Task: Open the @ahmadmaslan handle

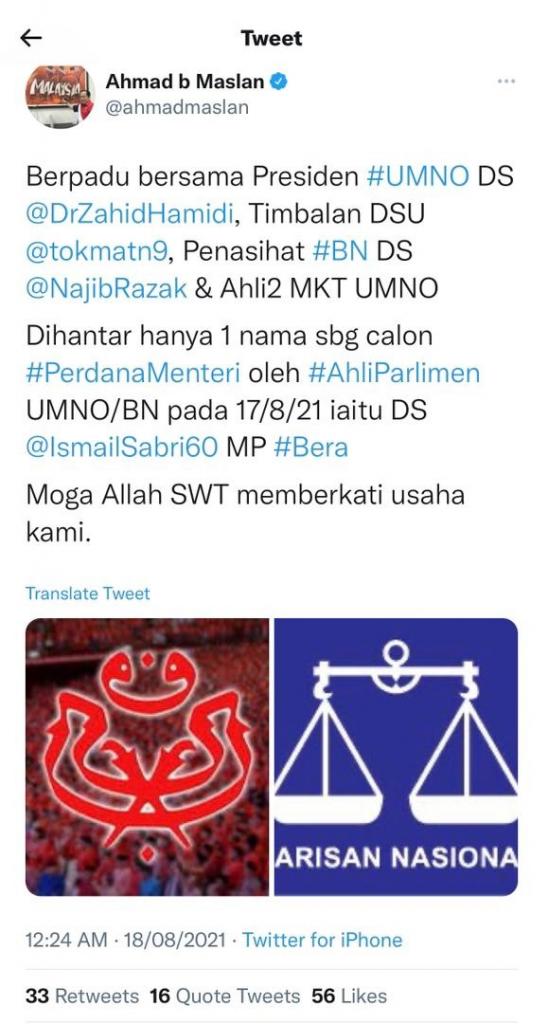Action: 177,107
